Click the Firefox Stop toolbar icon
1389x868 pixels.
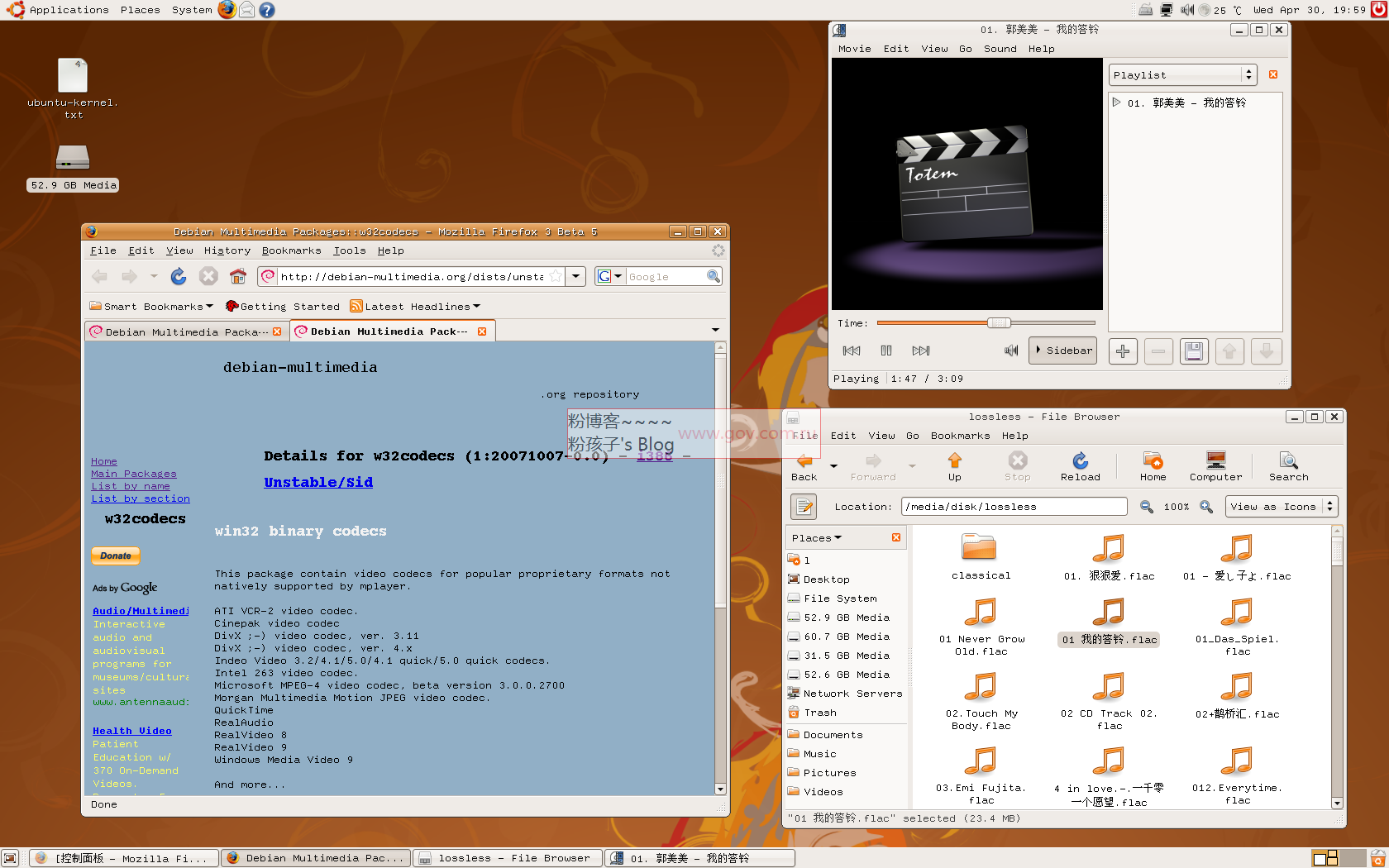(208, 276)
